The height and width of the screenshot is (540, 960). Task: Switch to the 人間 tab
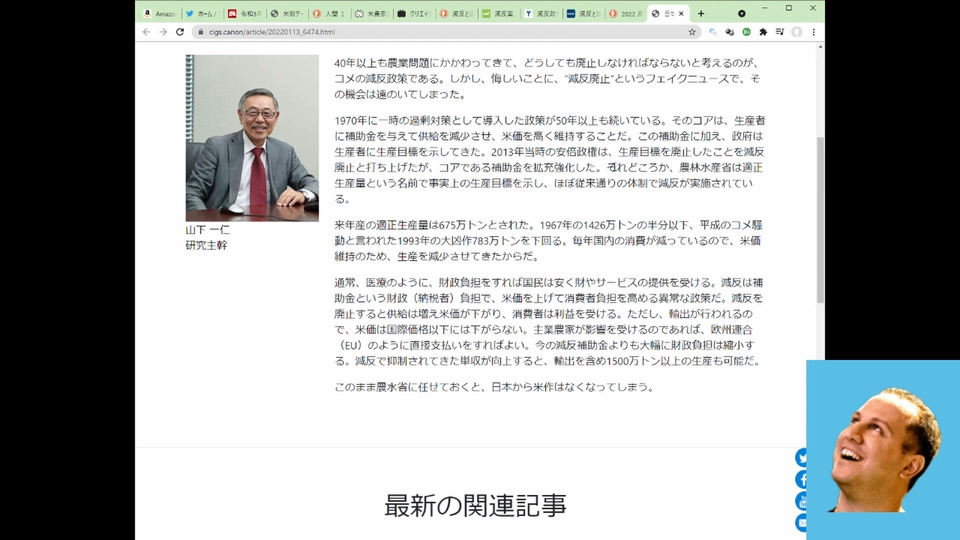click(x=329, y=13)
